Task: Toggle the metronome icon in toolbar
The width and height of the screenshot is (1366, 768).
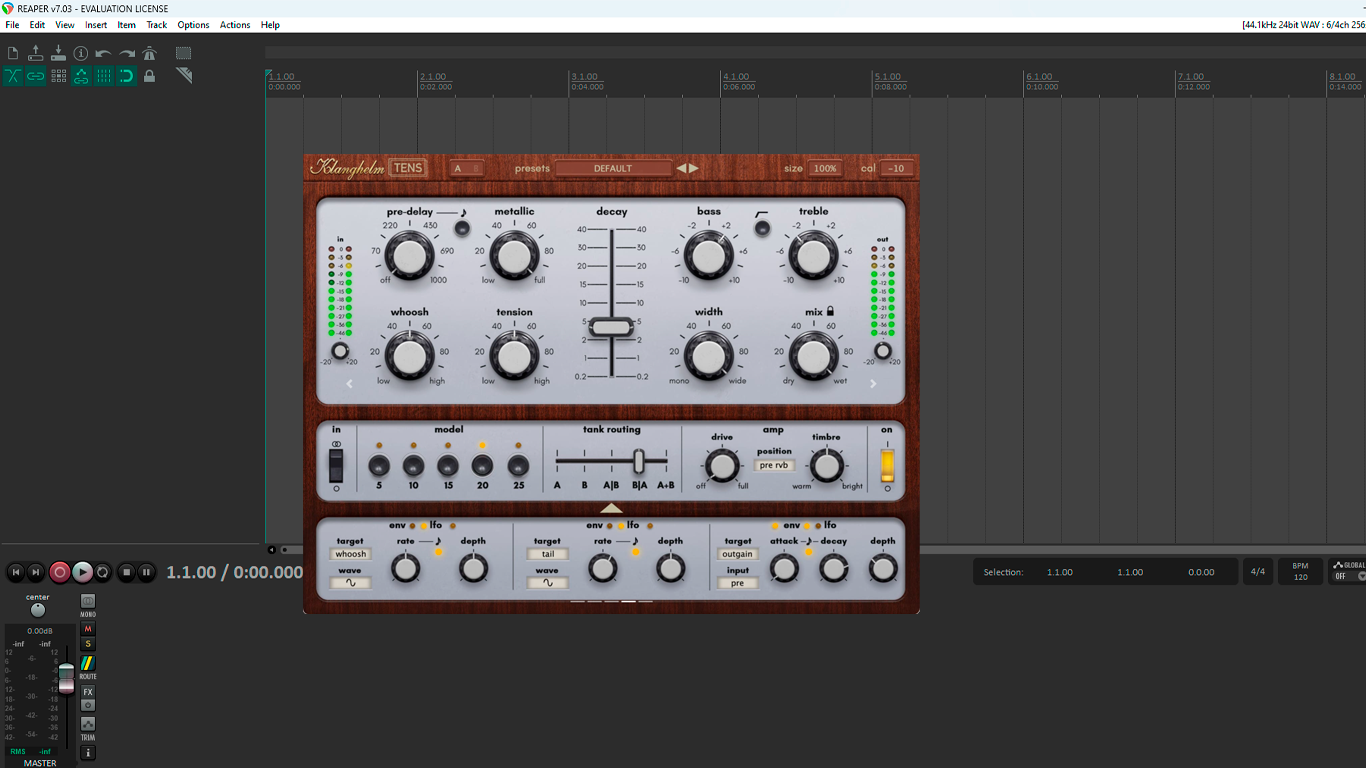Action: tap(149, 53)
